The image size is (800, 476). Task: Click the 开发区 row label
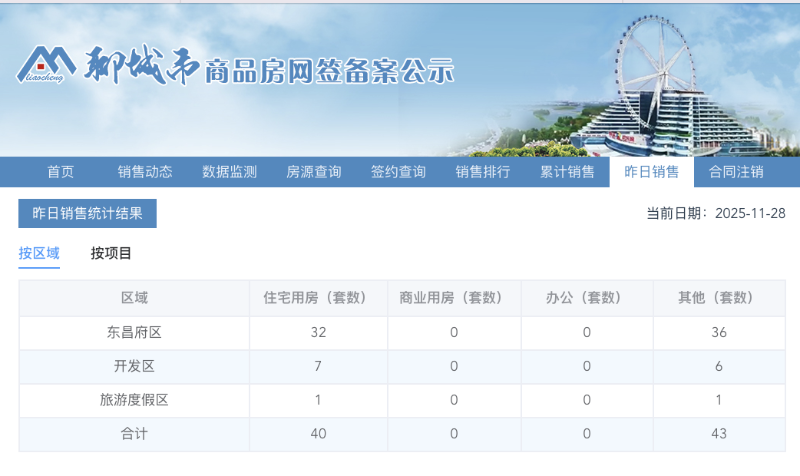tap(134, 366)
